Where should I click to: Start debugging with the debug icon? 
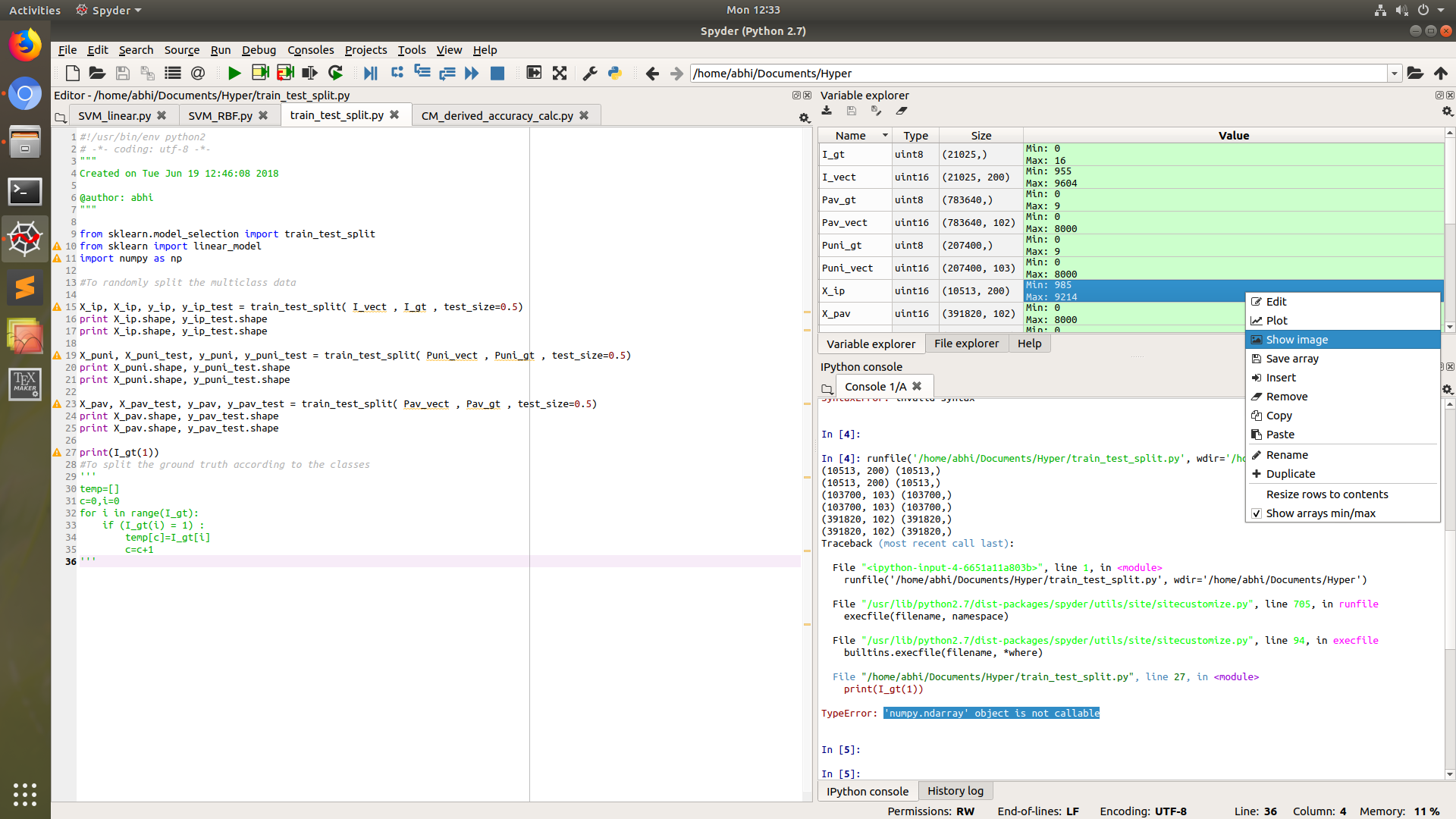371,74
